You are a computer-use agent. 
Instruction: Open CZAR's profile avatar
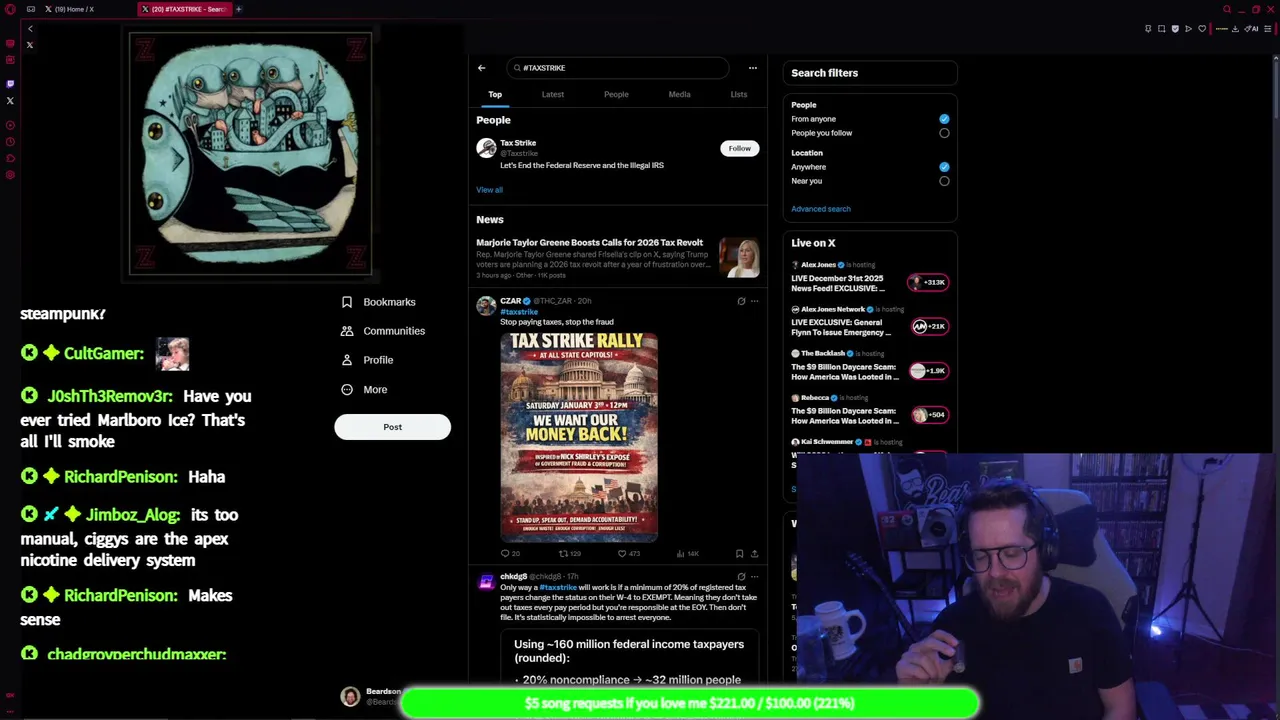(486, 306)
